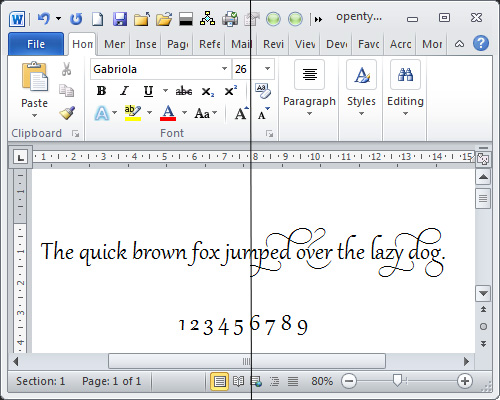Click the horizontal scrollbar right arrow

466,361
